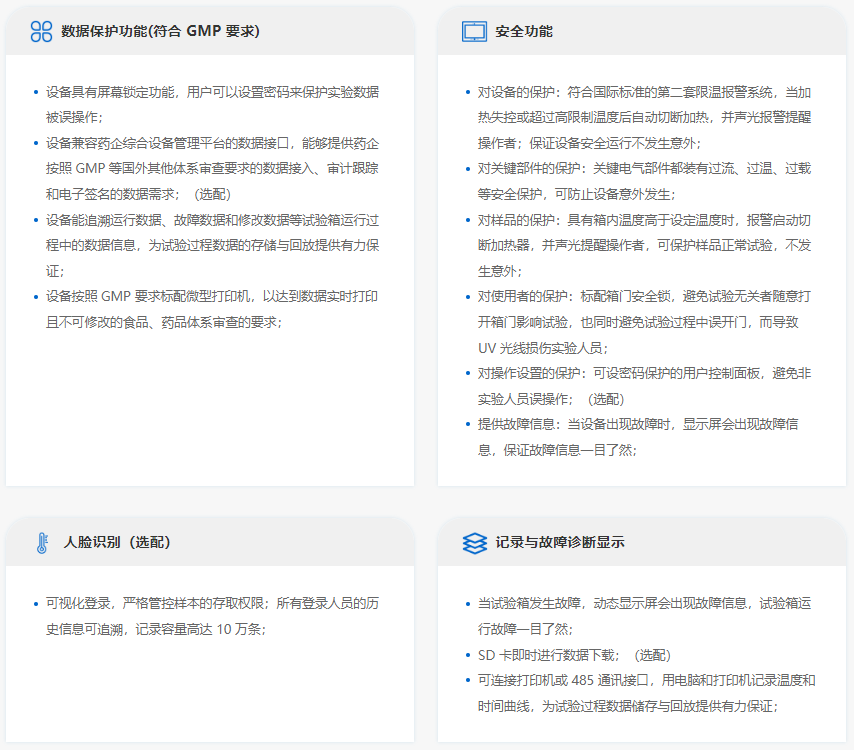Click the four-circles icon beside 数据保护功能
854x750 pixels.
pyautogui.click(x=41, y=31)
